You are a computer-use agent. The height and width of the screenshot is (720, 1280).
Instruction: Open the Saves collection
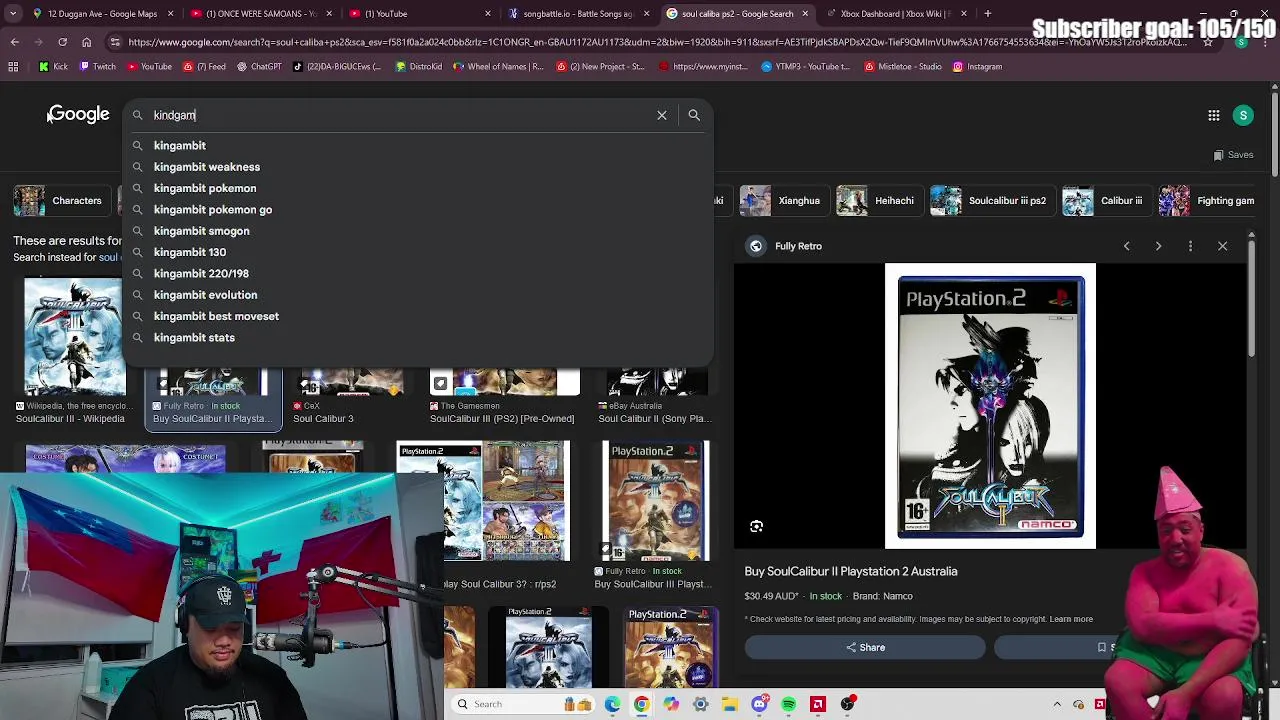point(1233,155)
